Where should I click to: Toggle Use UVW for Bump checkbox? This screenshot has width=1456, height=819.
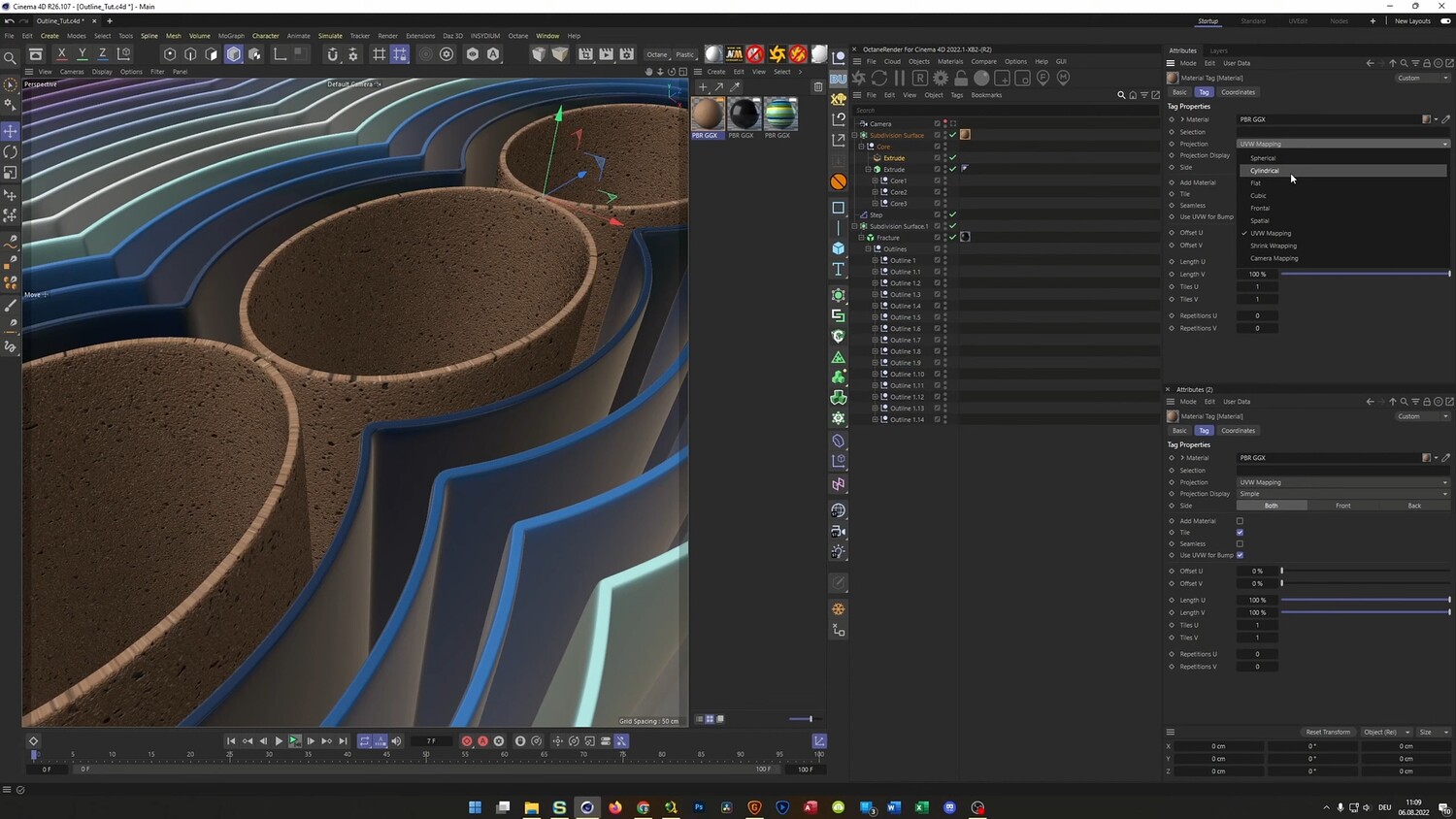(x=1240, y=555)
